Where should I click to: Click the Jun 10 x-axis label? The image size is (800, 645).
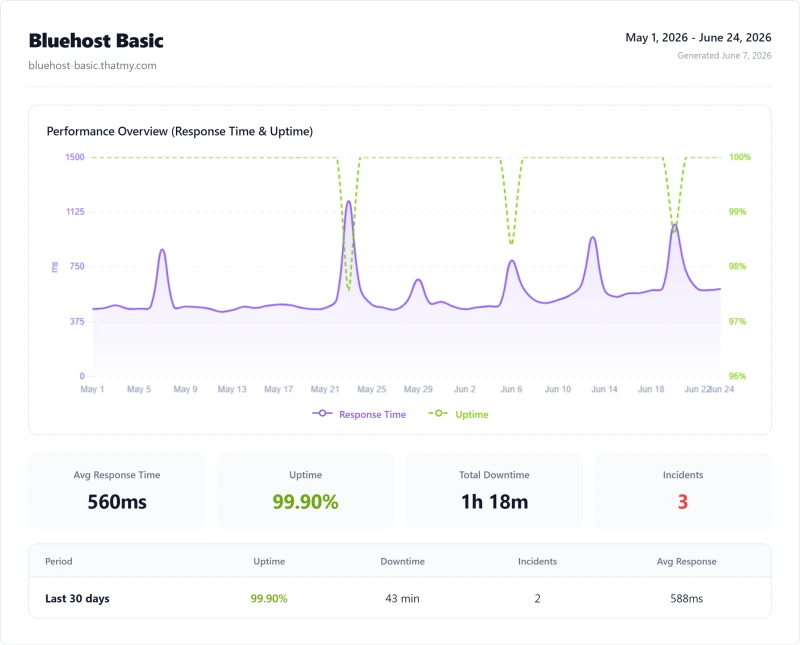[558, 389]
